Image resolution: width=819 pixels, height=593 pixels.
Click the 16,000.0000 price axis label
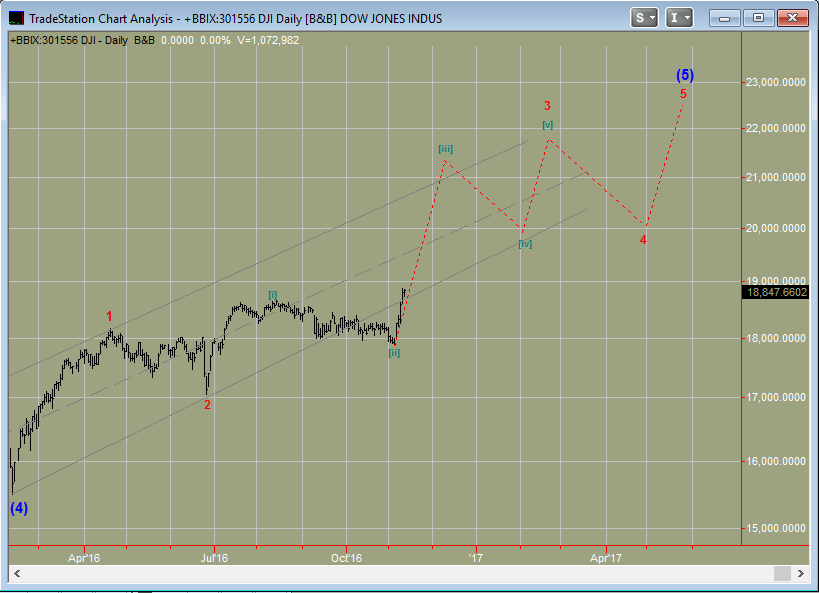pos(776,461)
